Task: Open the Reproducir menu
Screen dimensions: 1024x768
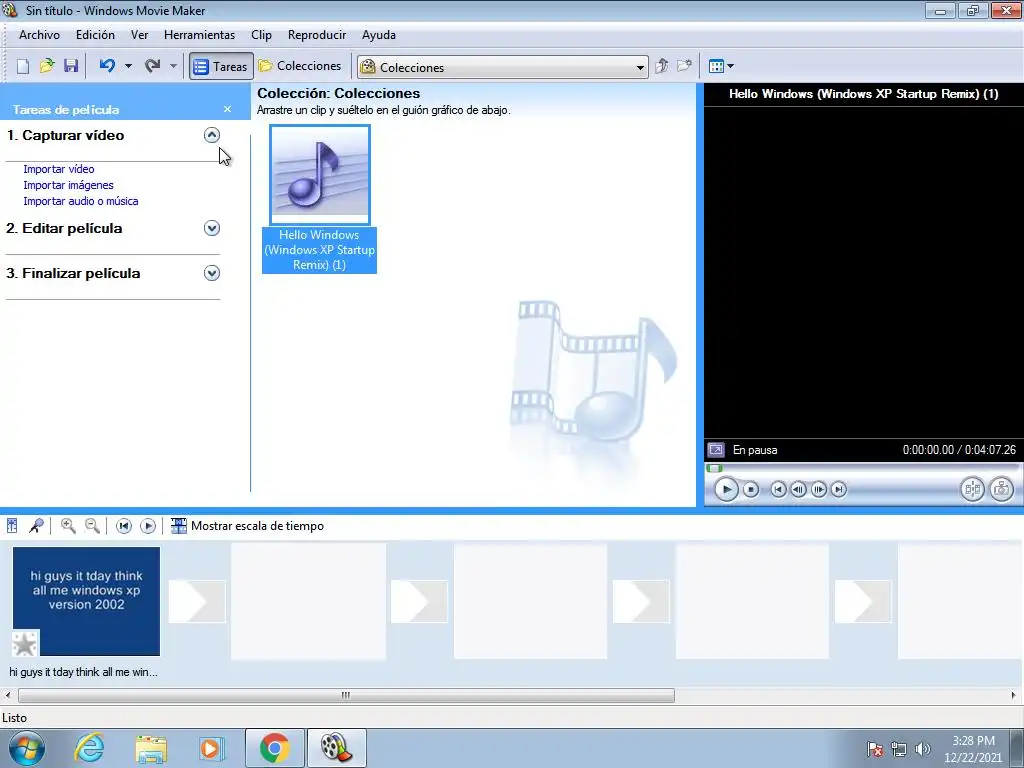Action: pos(317,35)
